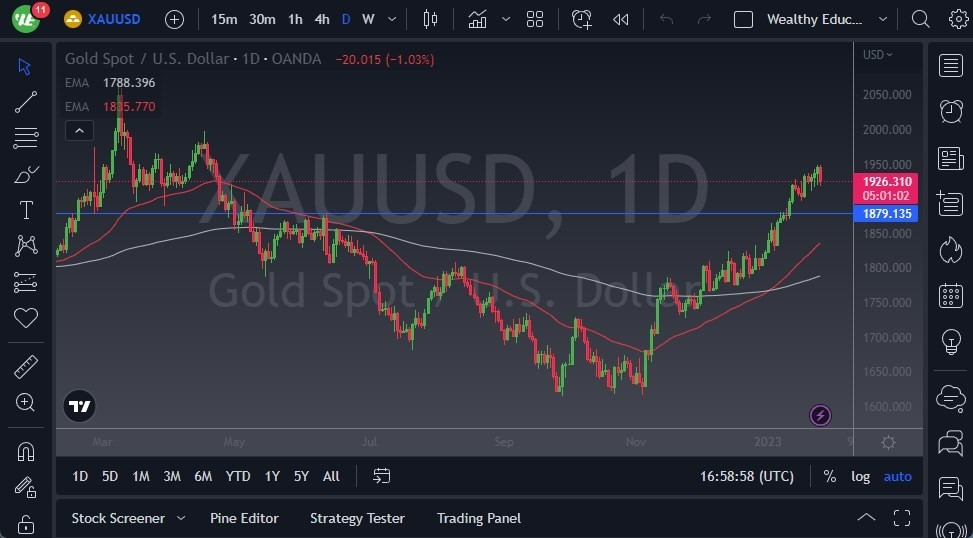Redo the last chart action
The width and height of the screenshot is (973, 538).
[704, 19]
